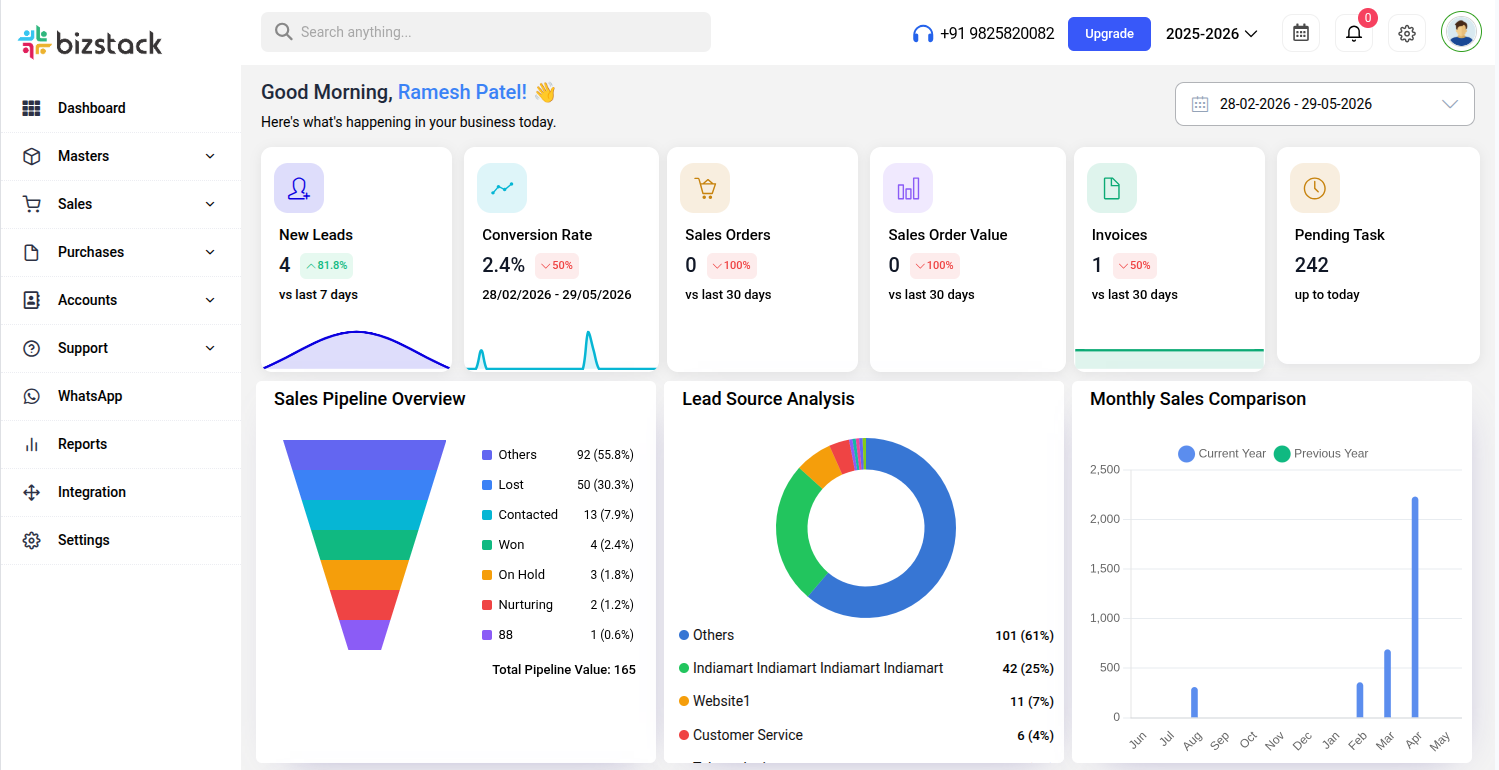Click the April bar in sales chart

[1415, 607]
